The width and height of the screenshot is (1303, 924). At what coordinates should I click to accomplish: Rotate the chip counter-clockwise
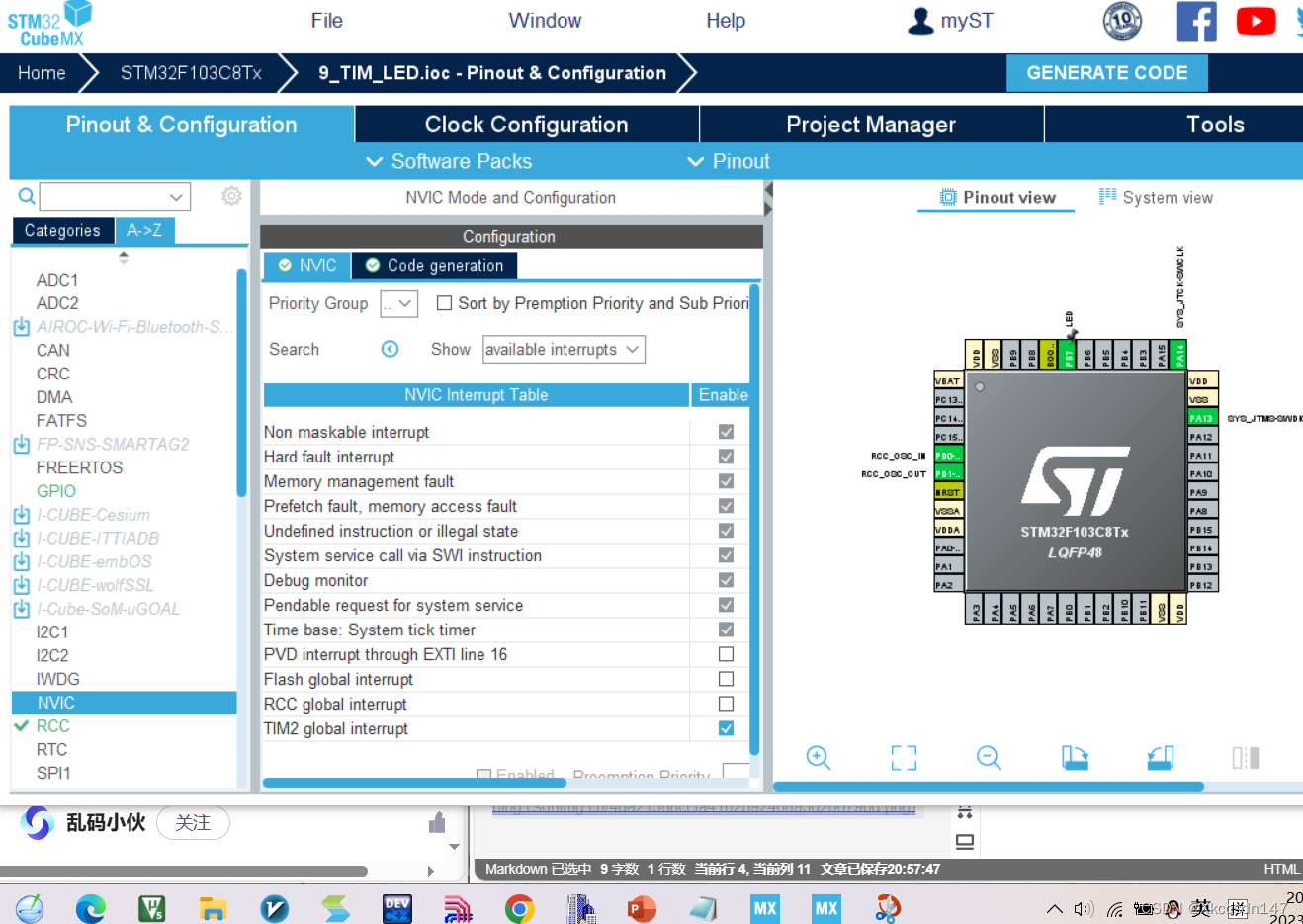[1161, 758]
